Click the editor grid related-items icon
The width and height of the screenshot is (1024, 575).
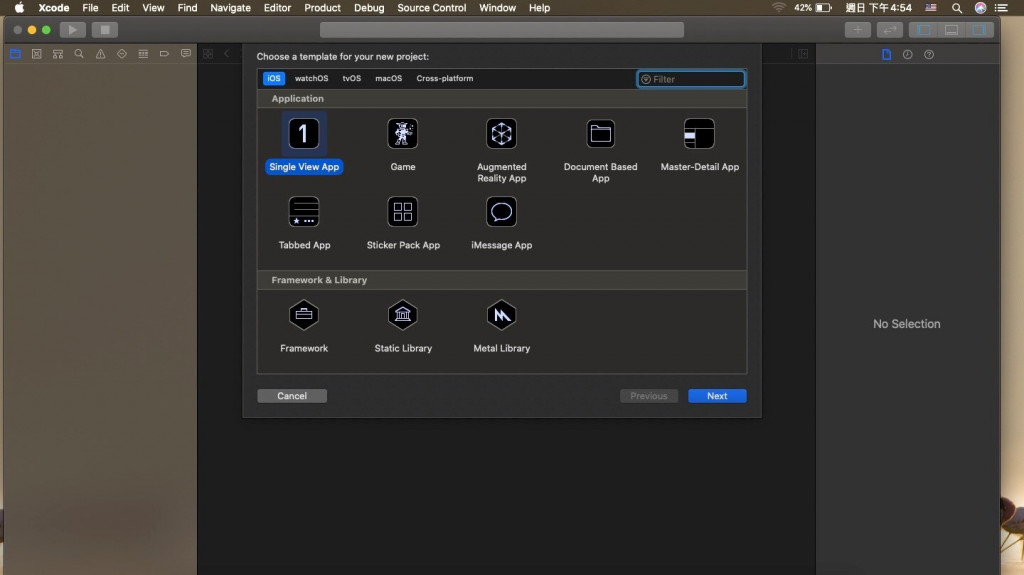coord(208,54)
